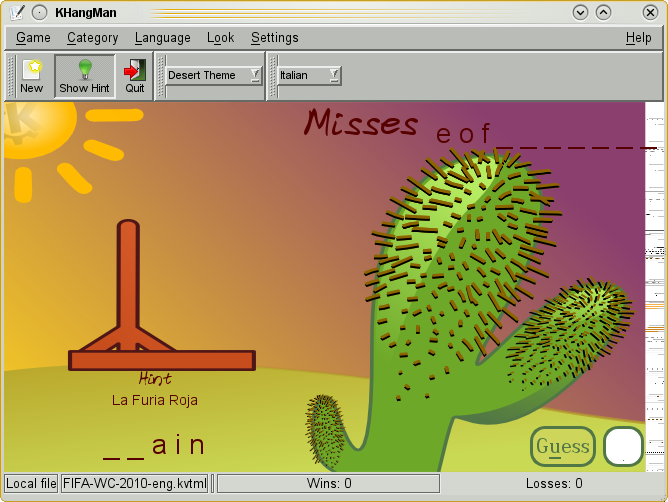Open the Category menu
The width and height of the screenshot is (668, 502).
point(92,38)
